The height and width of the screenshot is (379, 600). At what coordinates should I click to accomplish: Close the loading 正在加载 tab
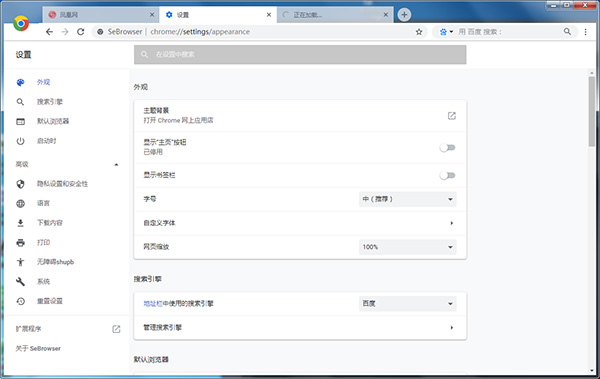click(x=386, y=15)
